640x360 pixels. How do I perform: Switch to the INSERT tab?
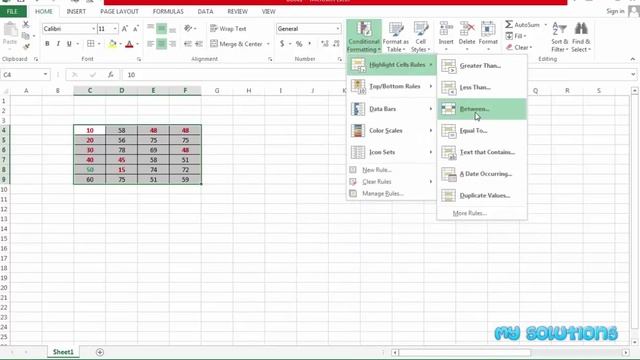tap(76, 11)
